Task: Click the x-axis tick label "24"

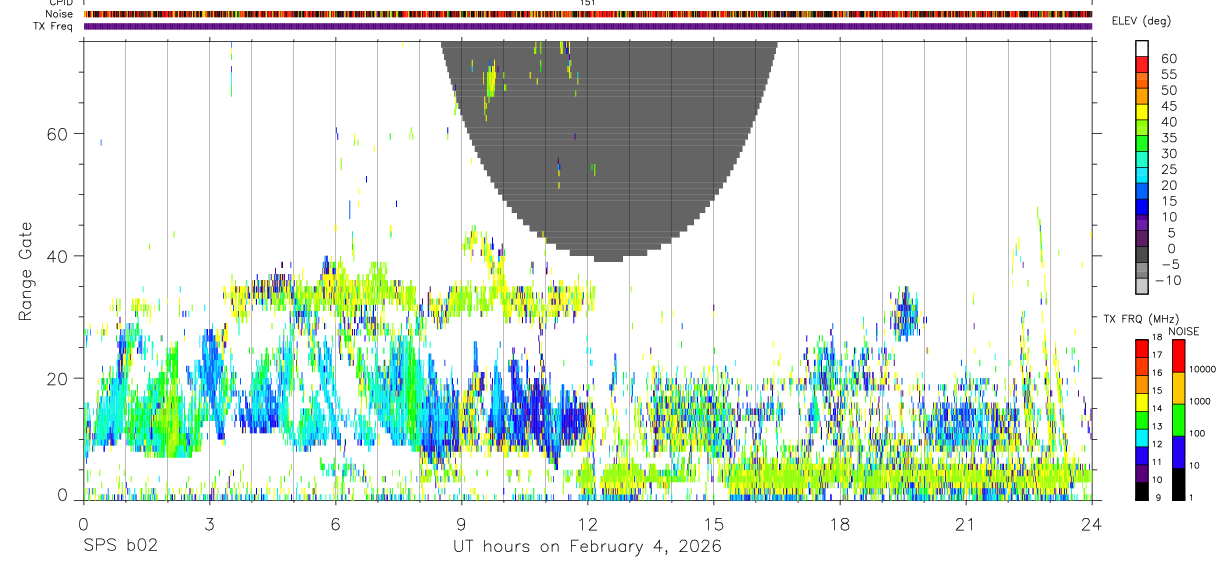Action: pyautogui.click(x=1091, y=523)
